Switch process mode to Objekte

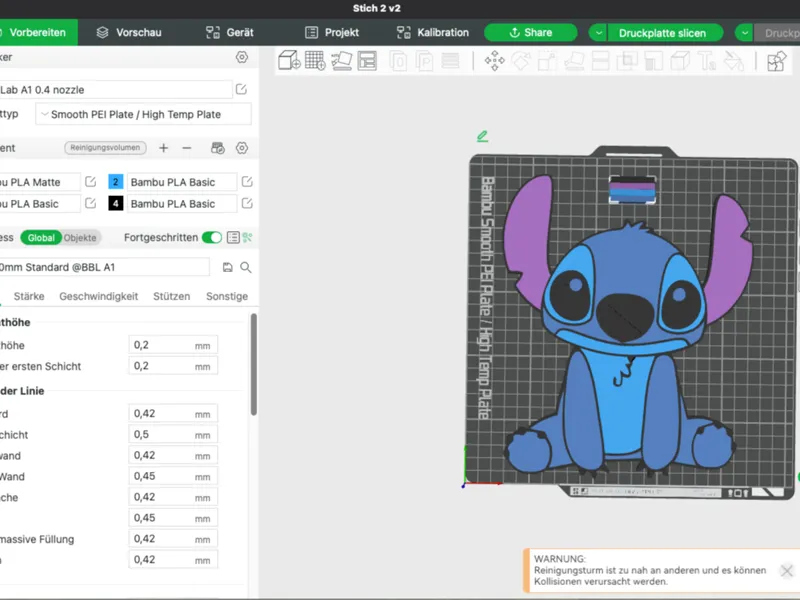(80, 238)
